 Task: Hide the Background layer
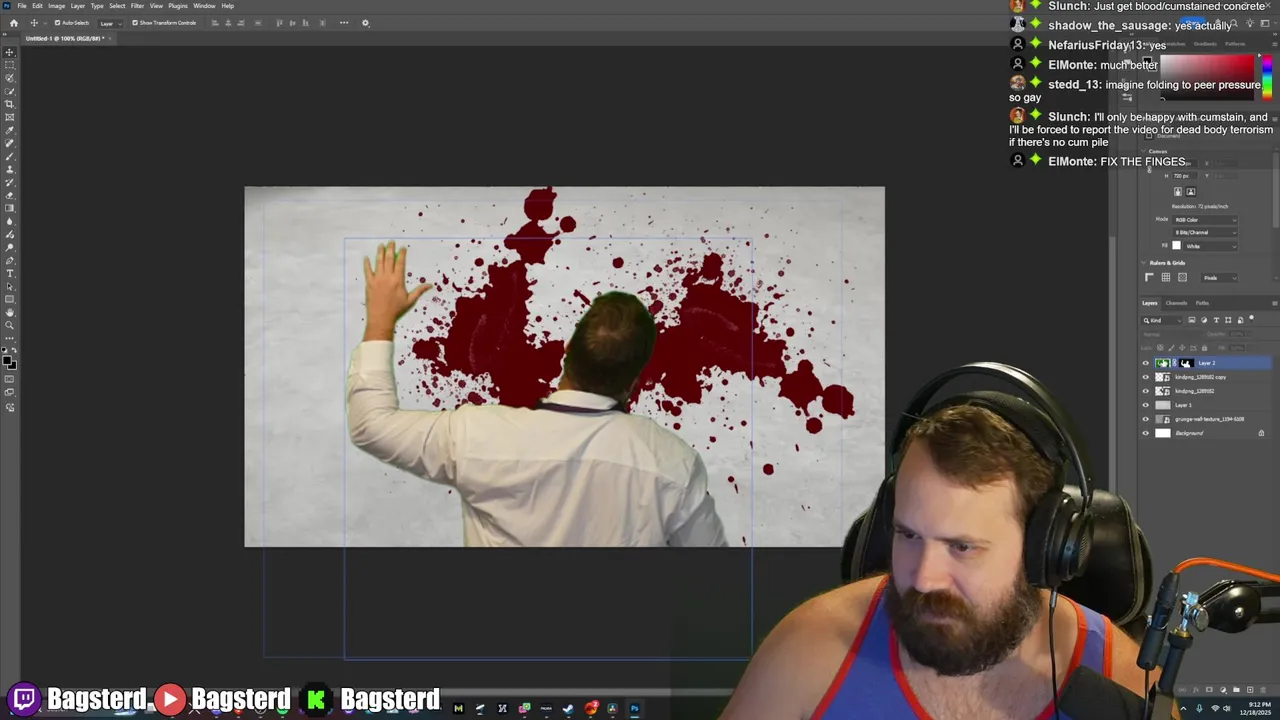(x=1146, y=433)
